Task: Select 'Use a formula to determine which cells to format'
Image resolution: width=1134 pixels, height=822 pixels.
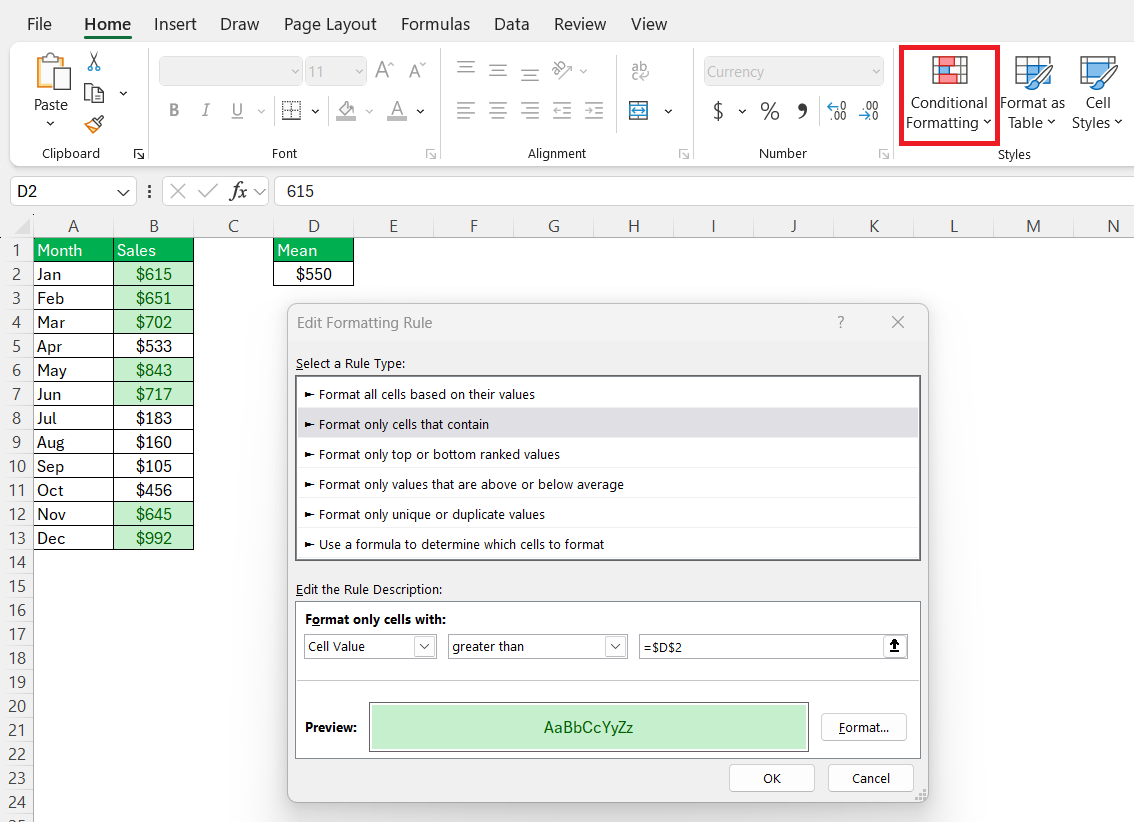Action: pos(608,544)
